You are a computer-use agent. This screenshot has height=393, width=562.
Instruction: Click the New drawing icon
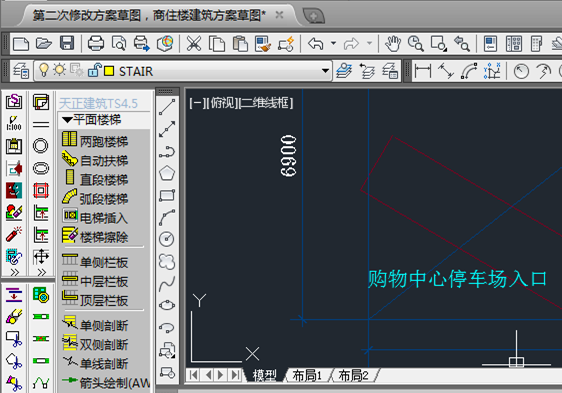(x=21, y=44)
